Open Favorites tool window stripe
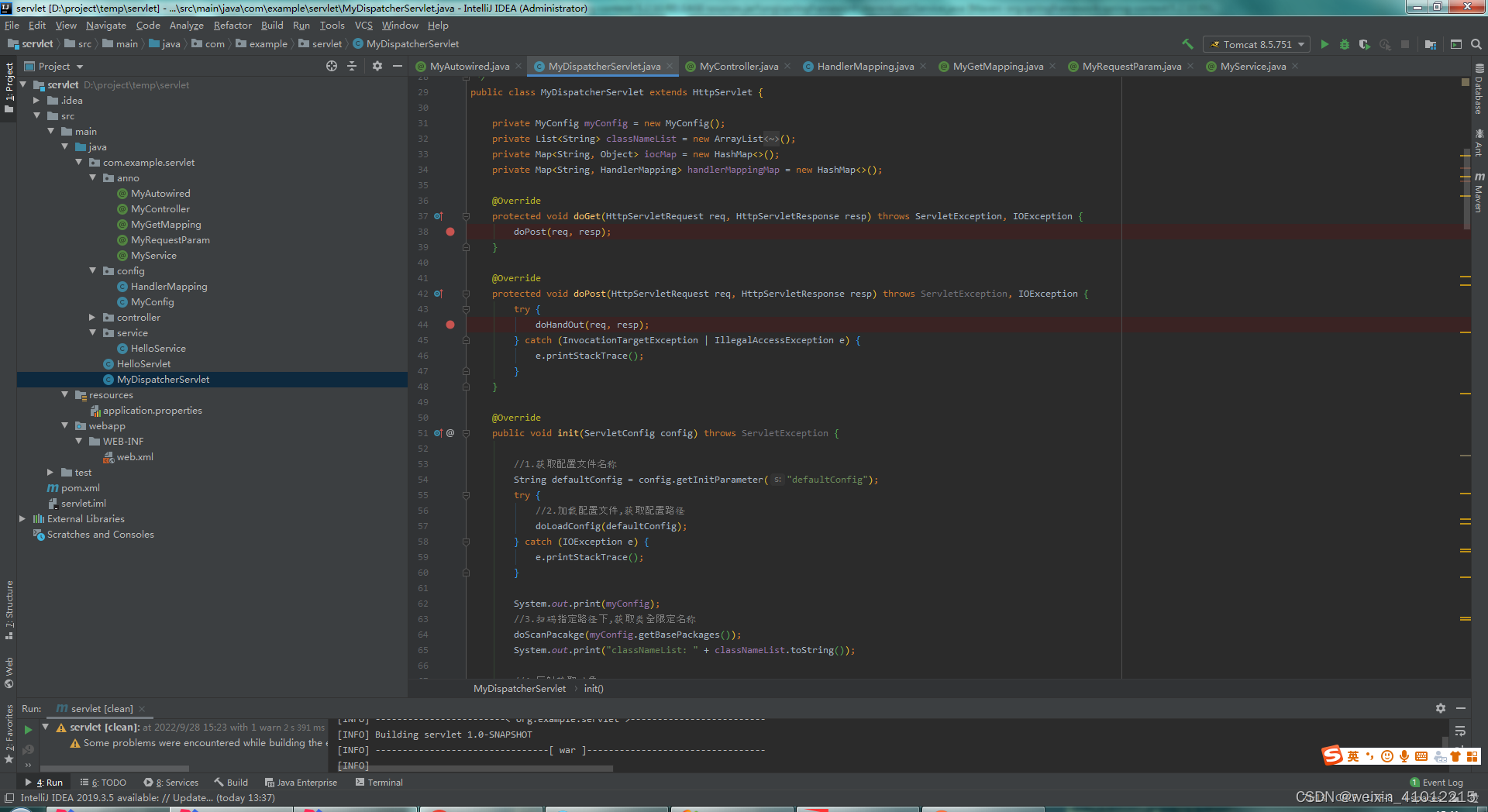 9,734
